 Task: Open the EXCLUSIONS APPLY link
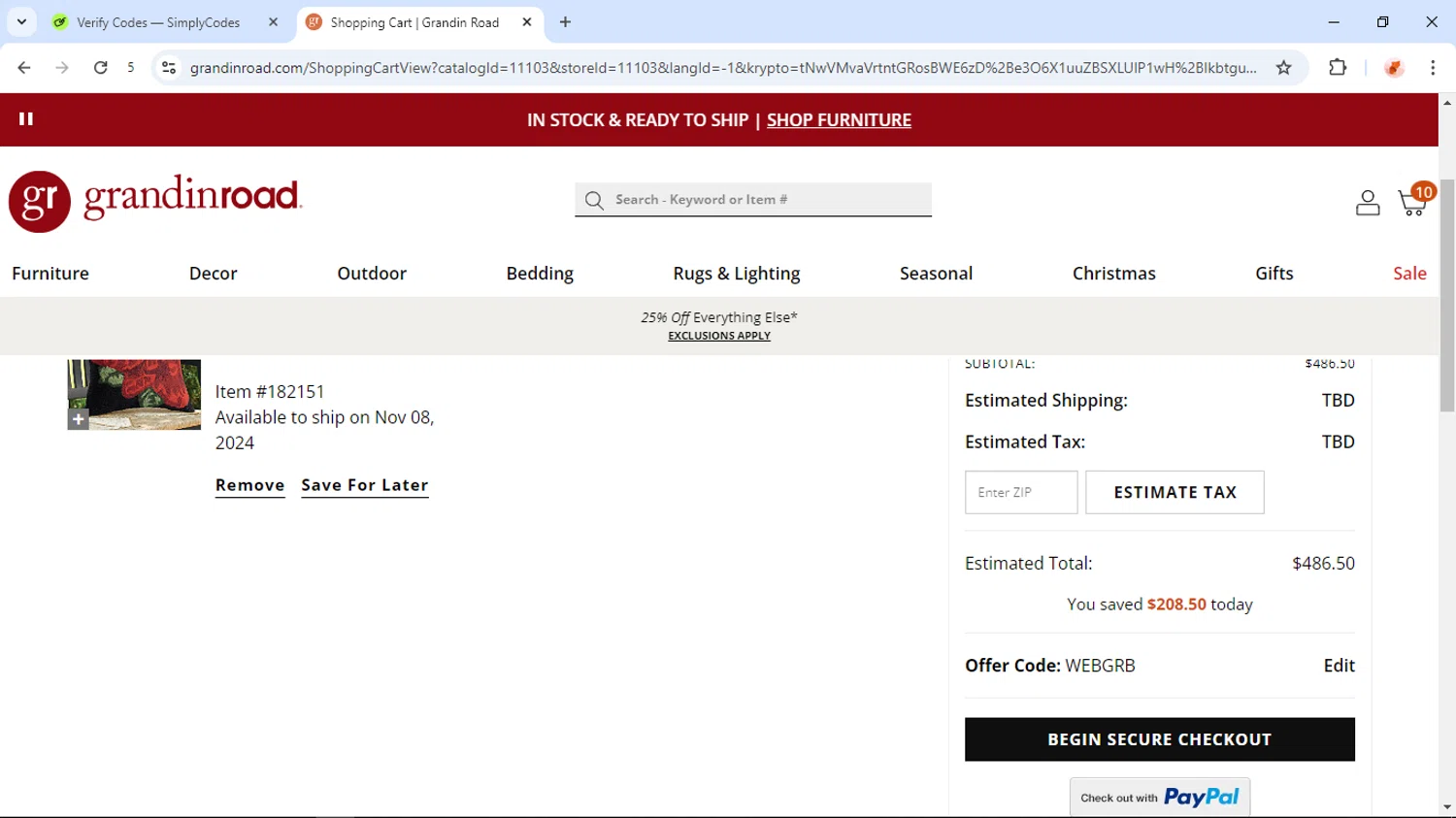click(719, 336)
